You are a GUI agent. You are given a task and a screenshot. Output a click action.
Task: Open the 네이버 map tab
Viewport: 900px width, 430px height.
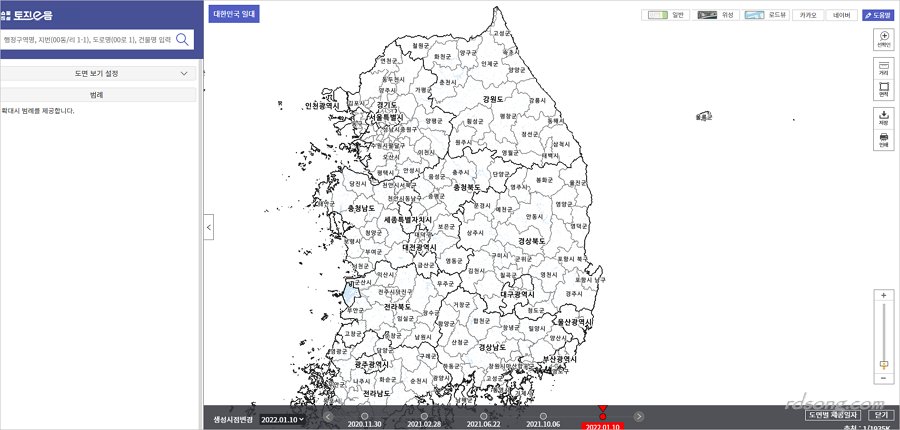(x=842, y=16)
